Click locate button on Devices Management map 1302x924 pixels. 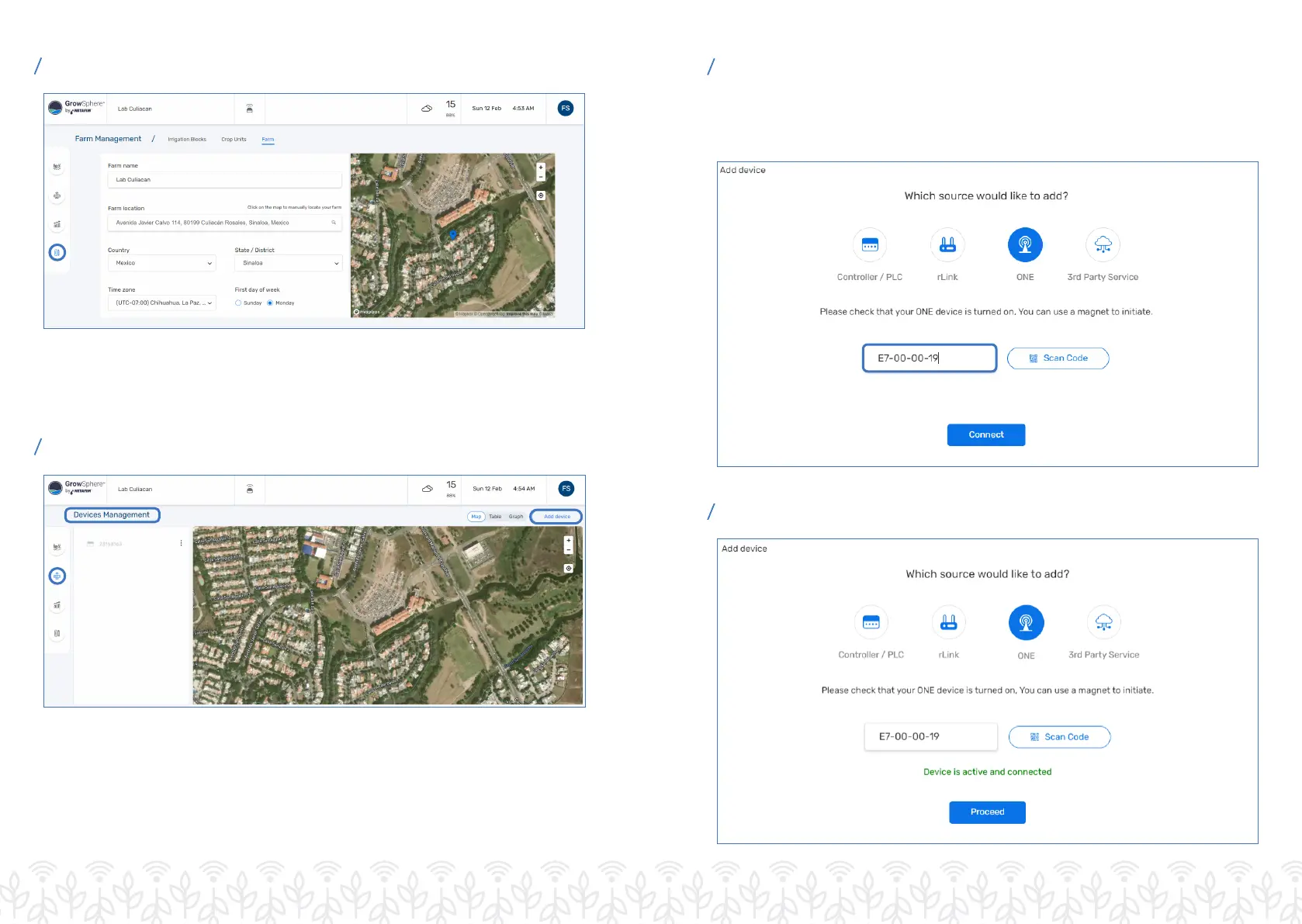click(x=569, y=569)
